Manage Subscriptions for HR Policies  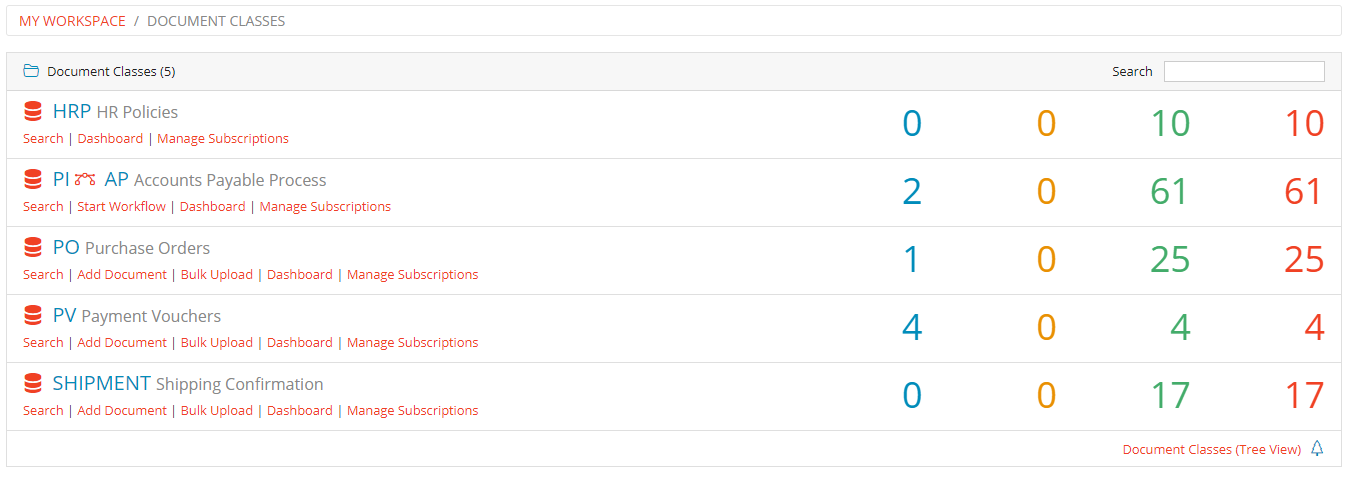click(x=223, y=139)
